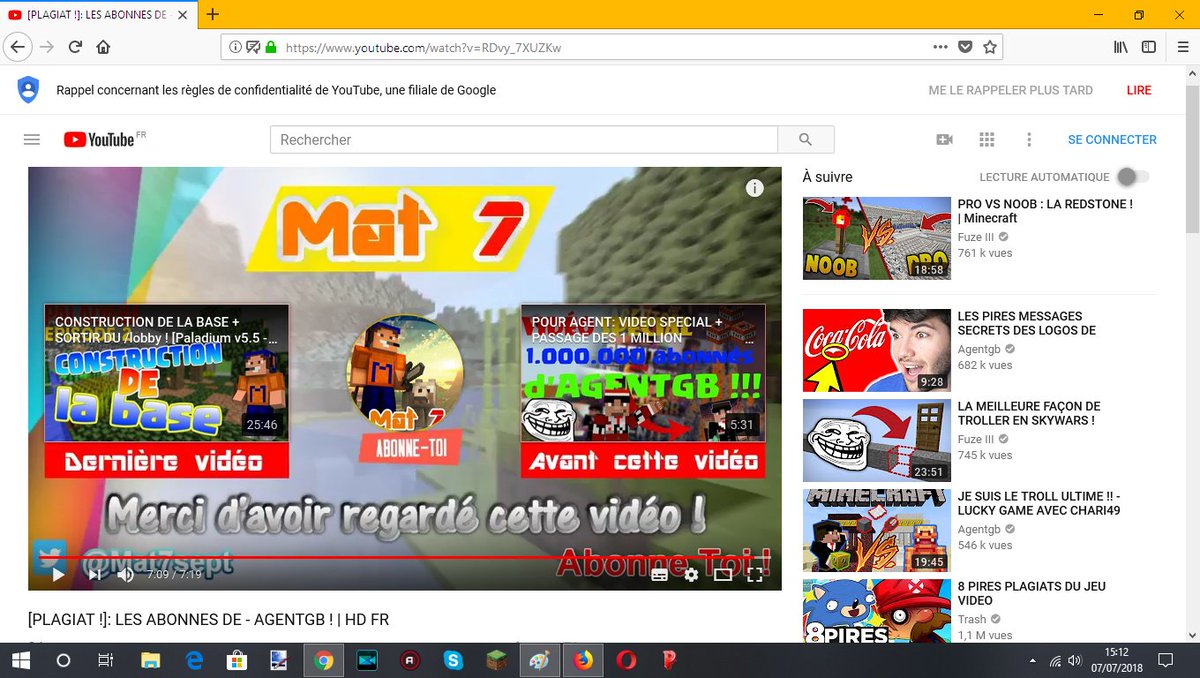Screen dimensions: 1200x678
Task: Click the red video progress bar
Action: pyautogui.click(x=405, y=557)
